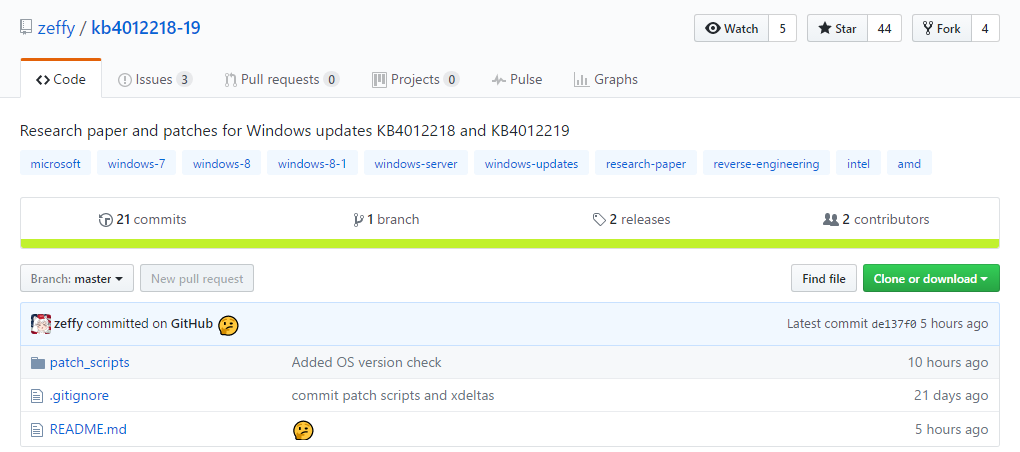Viewport: 1020px width, 452px height.
Task: View the 1 branch list
Action: (386, 220)
